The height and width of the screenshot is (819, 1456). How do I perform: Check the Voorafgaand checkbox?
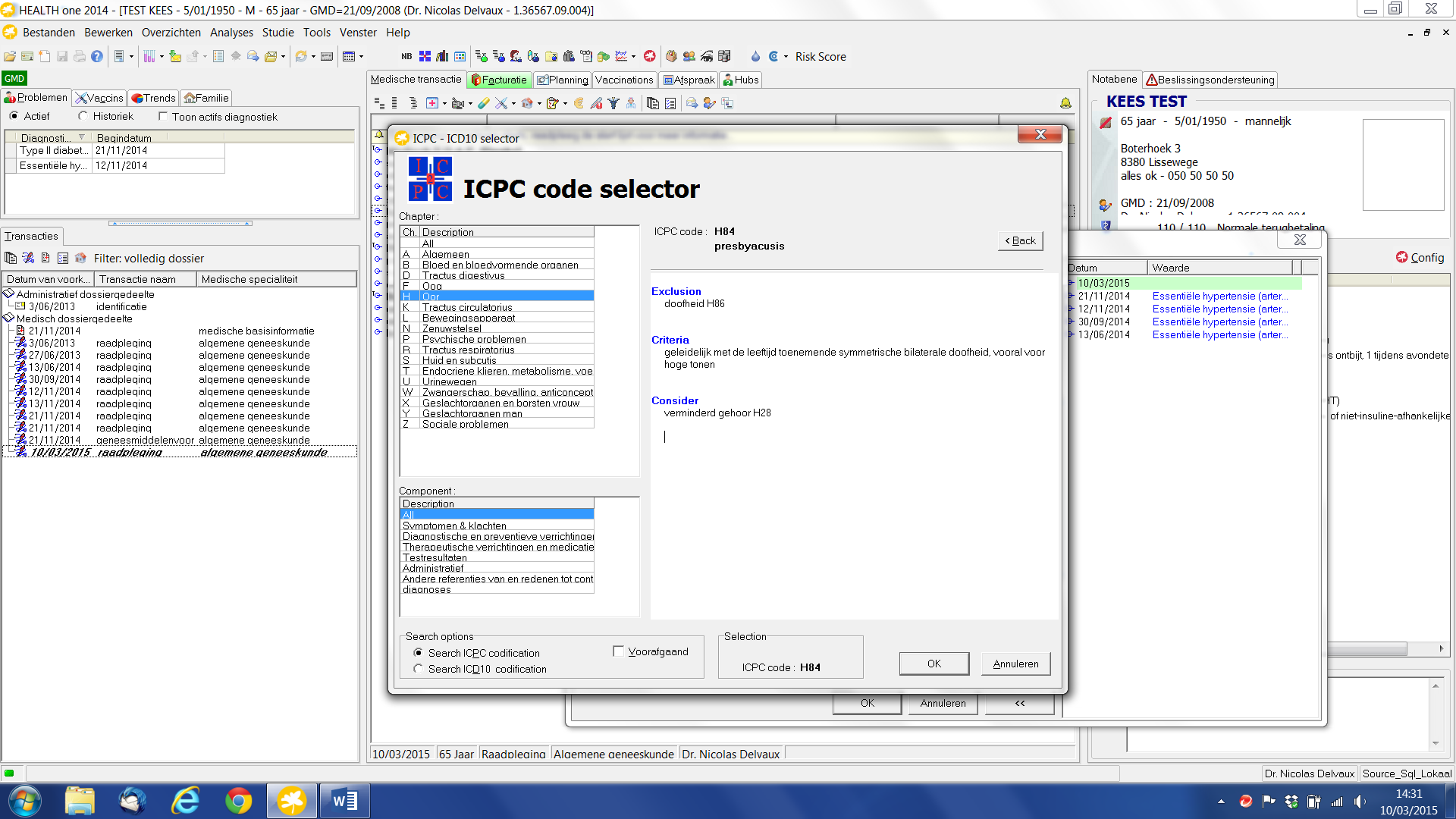(618, 651)
